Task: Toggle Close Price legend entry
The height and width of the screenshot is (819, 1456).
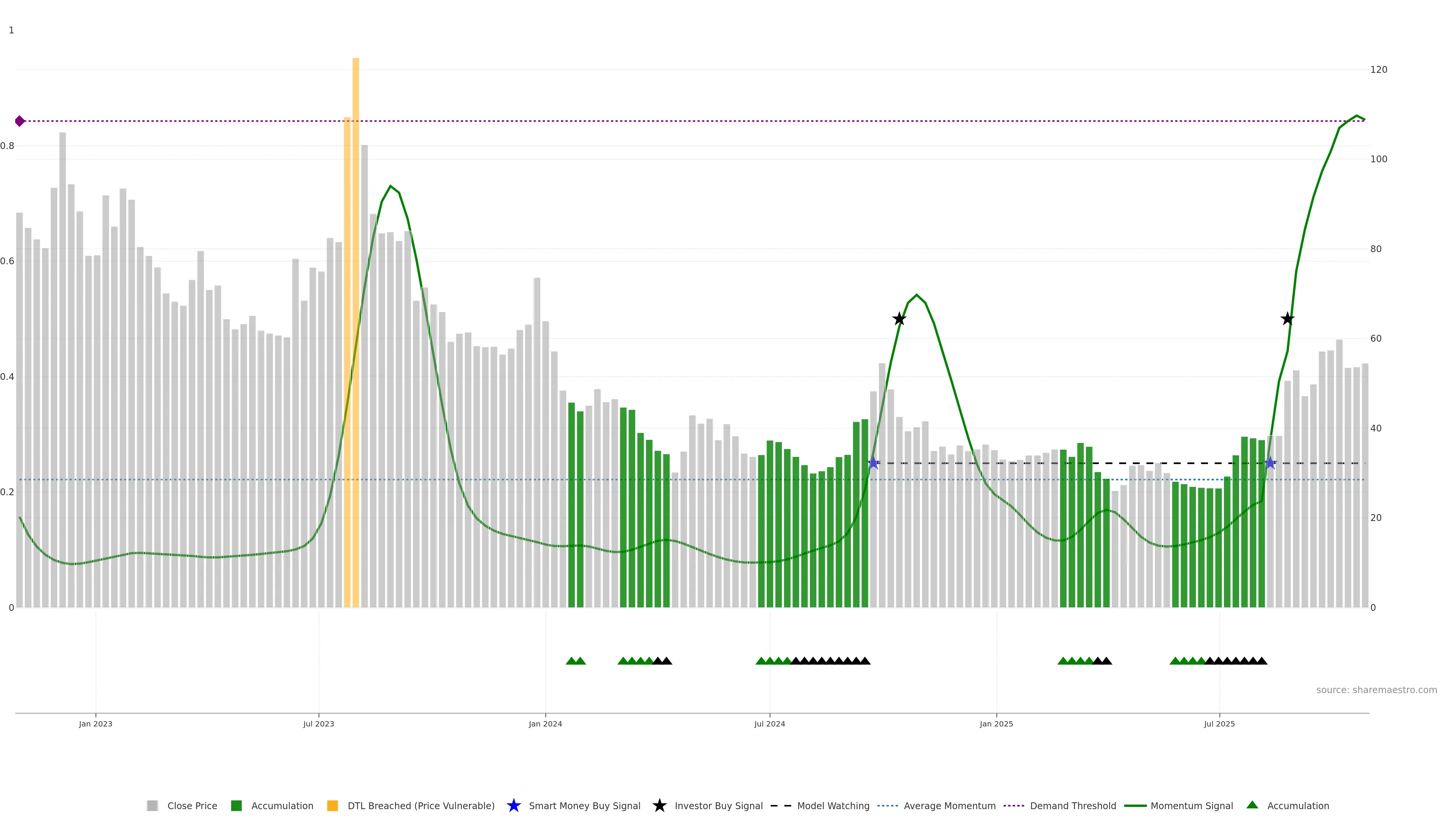Action: coord(191,806)
